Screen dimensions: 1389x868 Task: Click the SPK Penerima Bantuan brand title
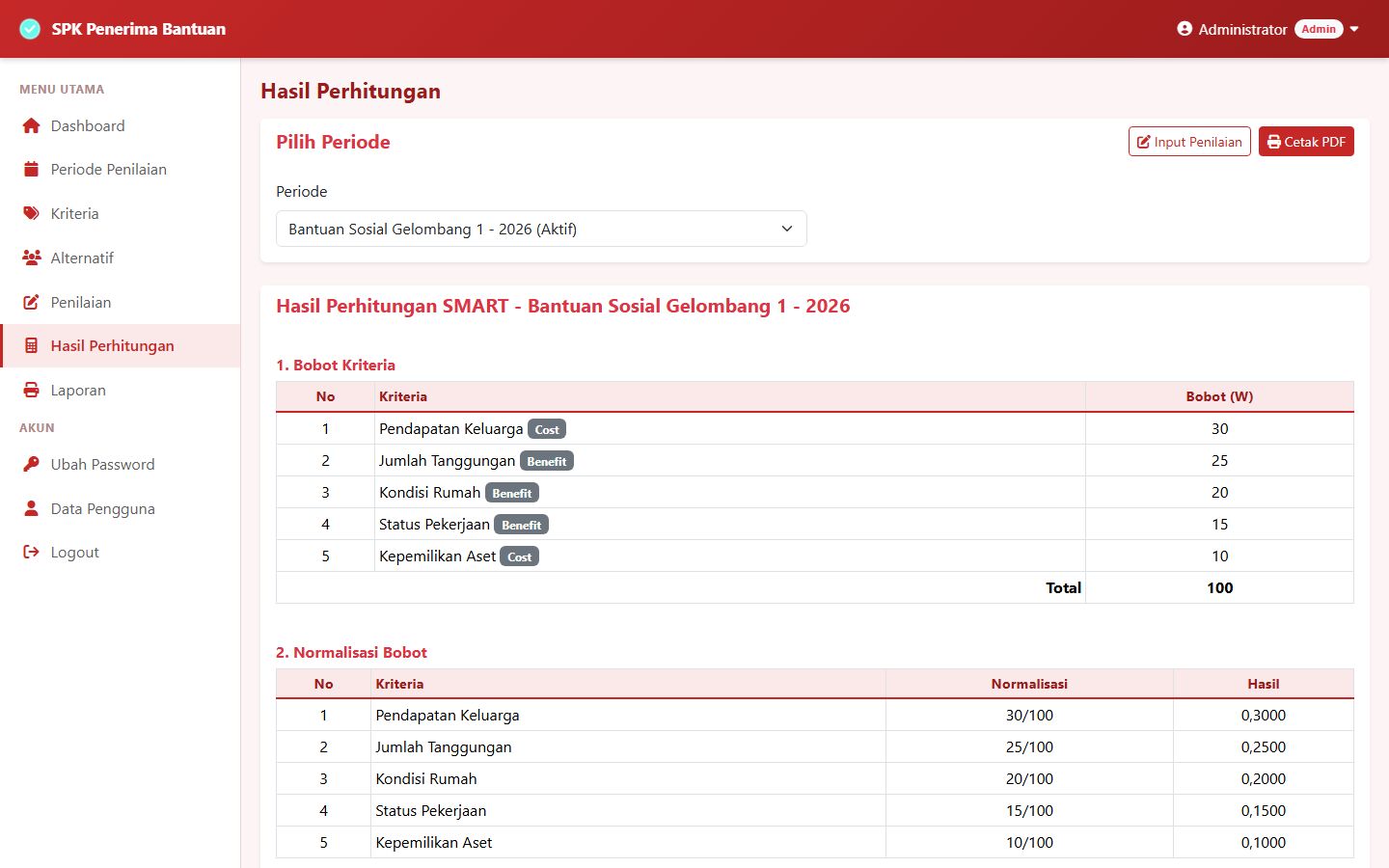coord(138,29)
